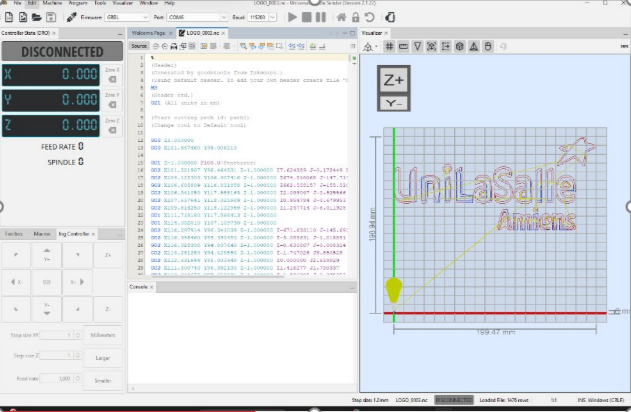The width and height of the screenshot is (631, 412).
Task: Click the Zero X reset button
Action: (112, 75)
